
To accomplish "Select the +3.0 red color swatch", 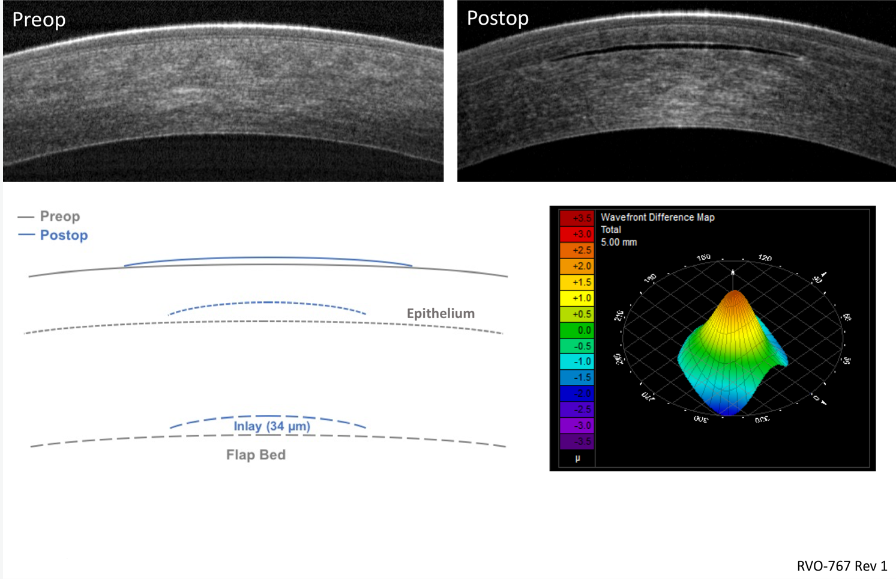I will click(577, 233).
